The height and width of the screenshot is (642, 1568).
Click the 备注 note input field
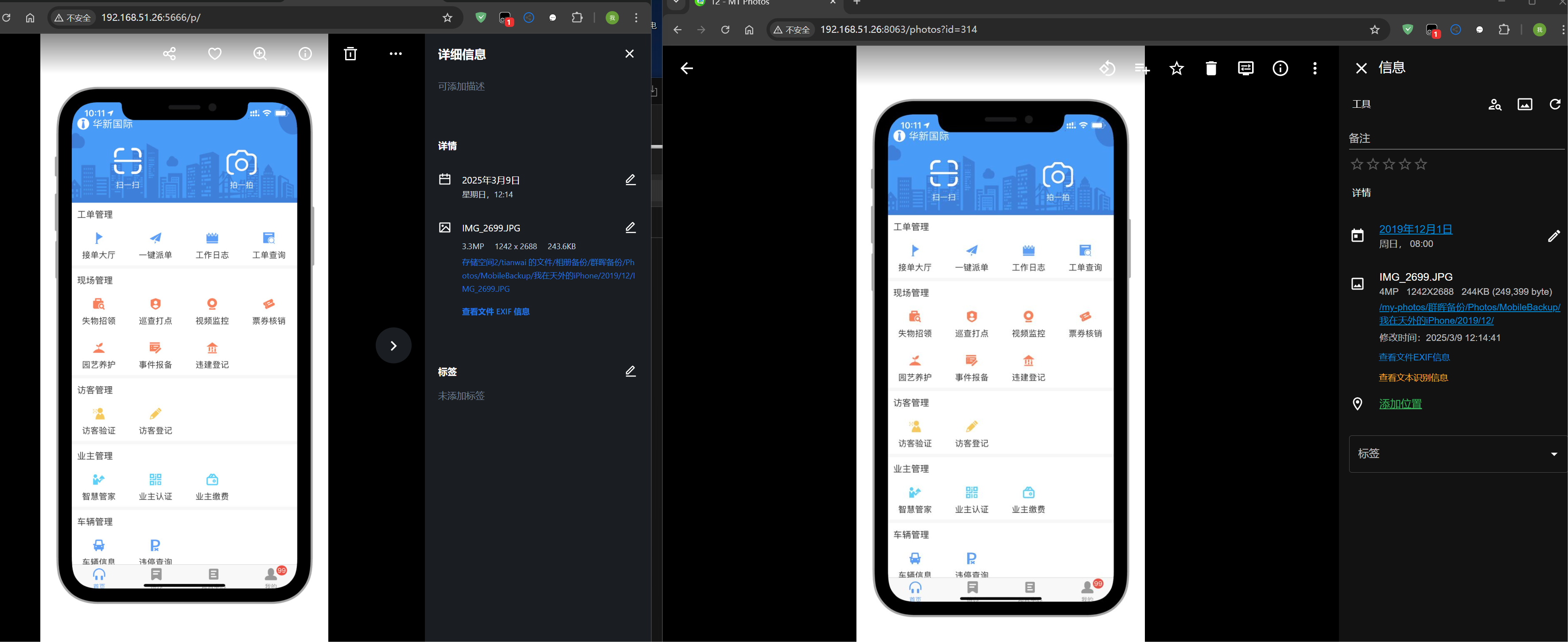point(1457,138)
